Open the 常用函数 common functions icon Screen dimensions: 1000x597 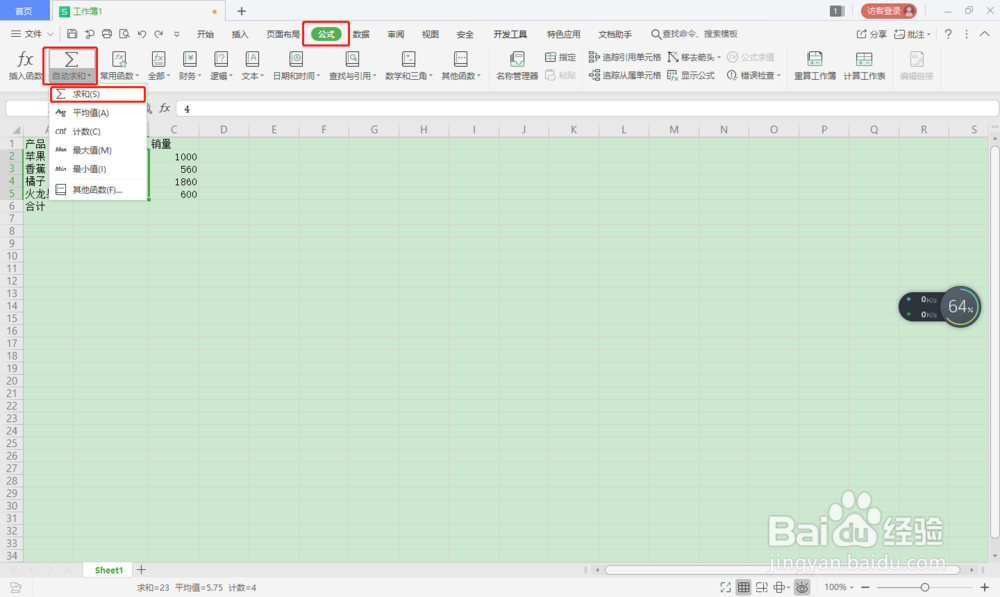(x=119, y=59)
